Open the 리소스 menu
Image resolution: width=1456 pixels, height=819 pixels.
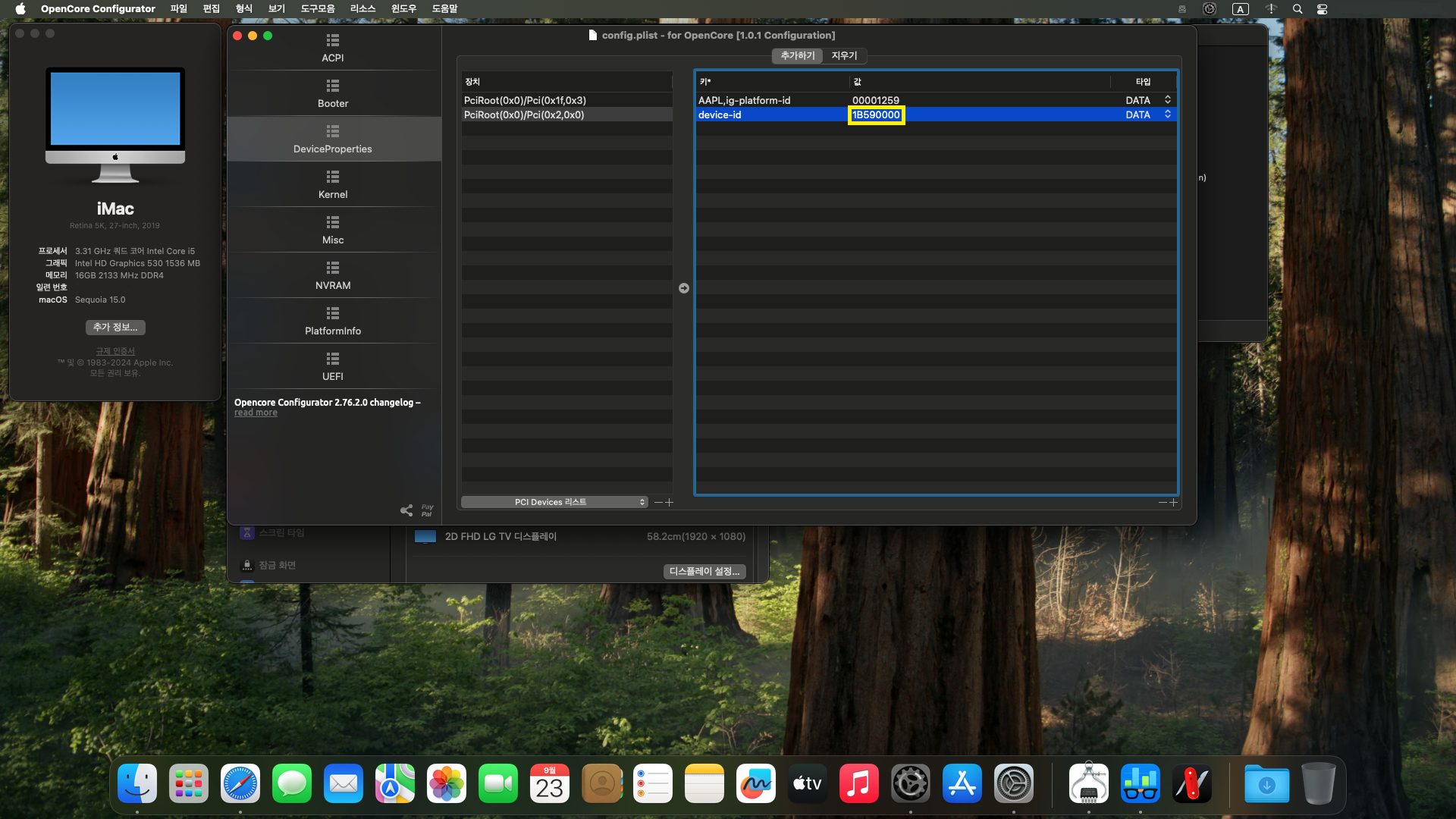363,9
